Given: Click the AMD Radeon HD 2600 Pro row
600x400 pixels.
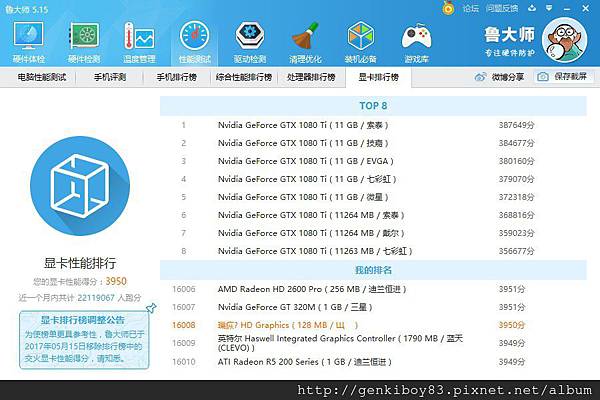Looking at the screenshot, I should [x=373, y=289].
